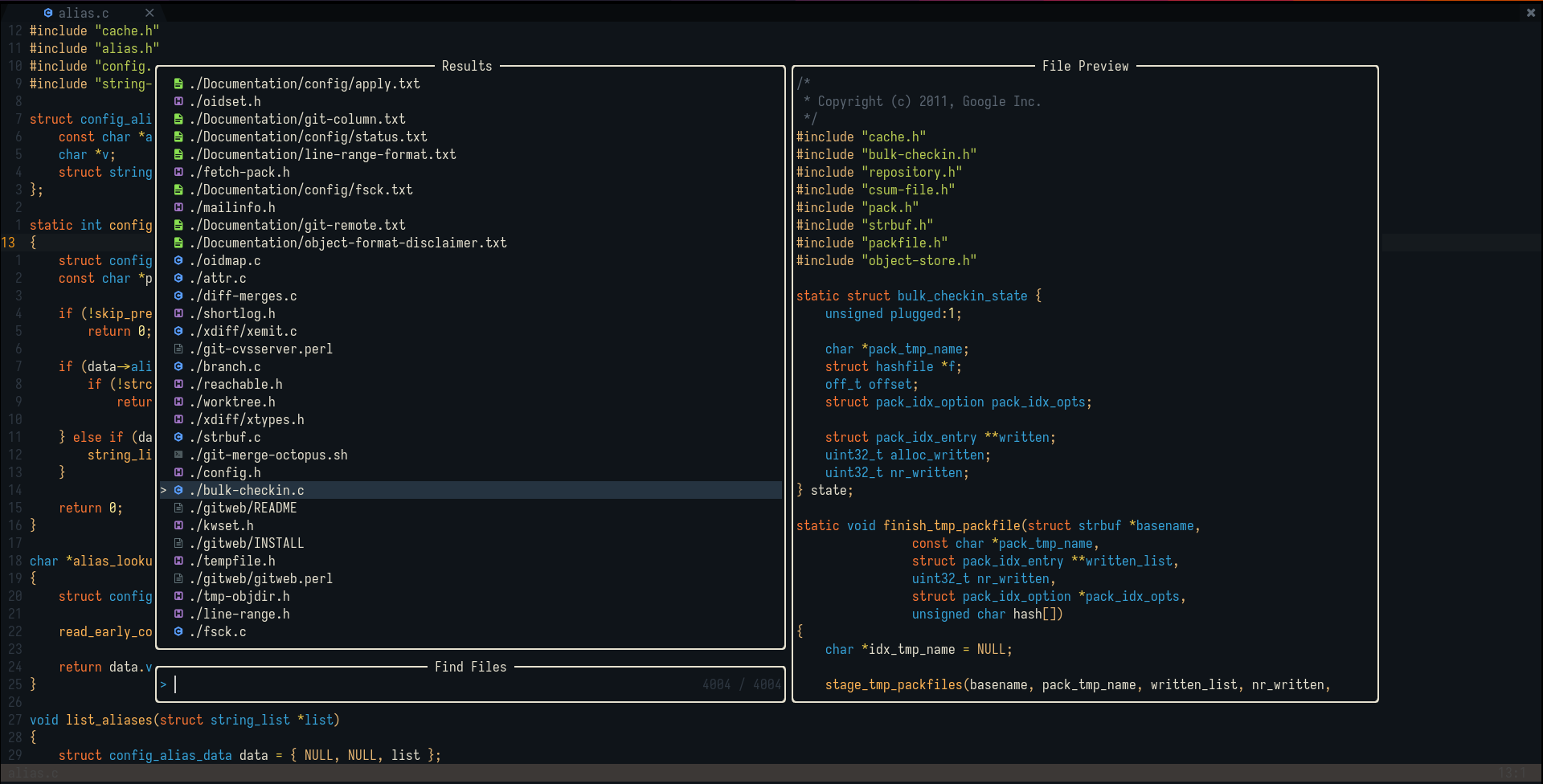
Task: Close the alias.c buffer tab
Action: pos(149,13)
